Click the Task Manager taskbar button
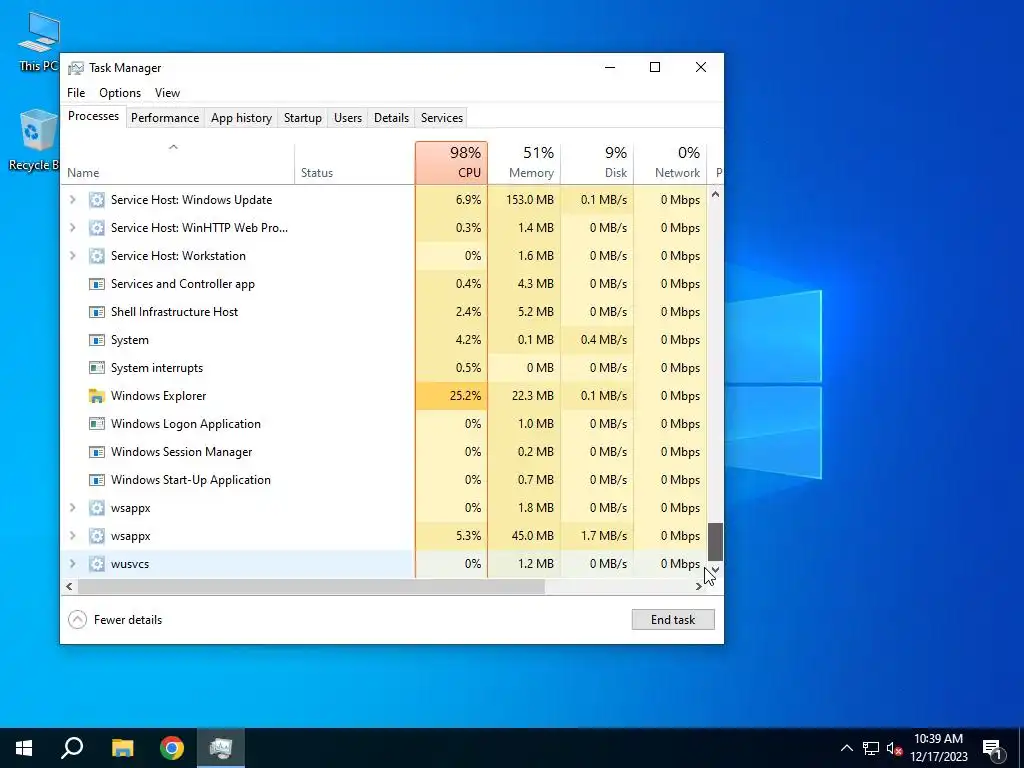The height and width of the screenshot is (768, 1024). click(x=221, y=748)
